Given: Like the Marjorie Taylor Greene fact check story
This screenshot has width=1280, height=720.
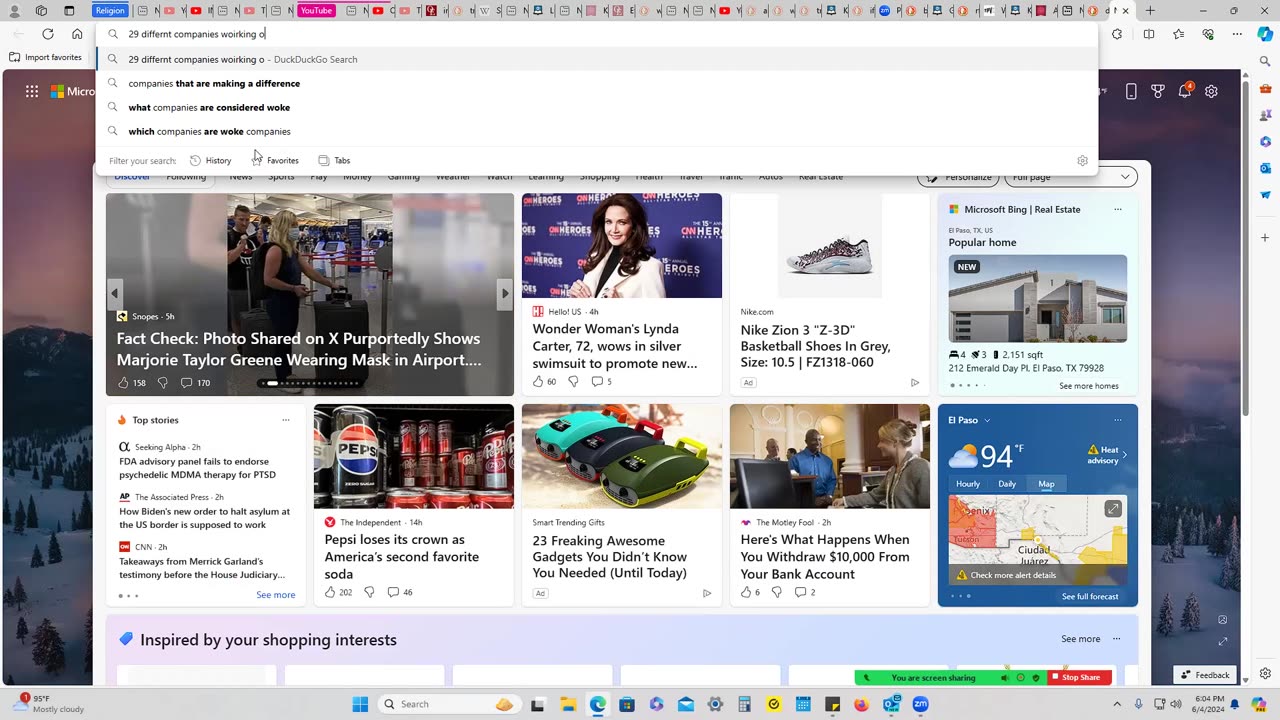Looking at the screenshot, I should (124, 382).
